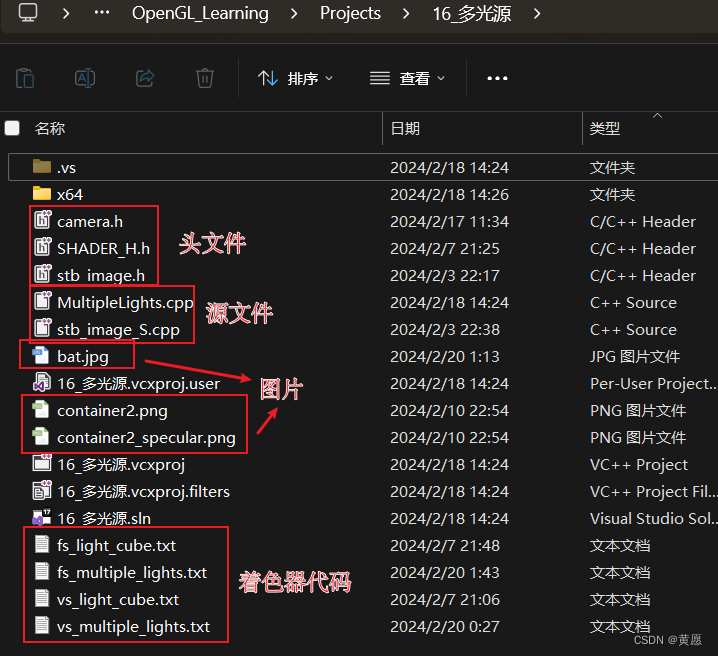Select the camera.h file name
The width and height of the screenshot is (718, 656).
coord(90,222)
